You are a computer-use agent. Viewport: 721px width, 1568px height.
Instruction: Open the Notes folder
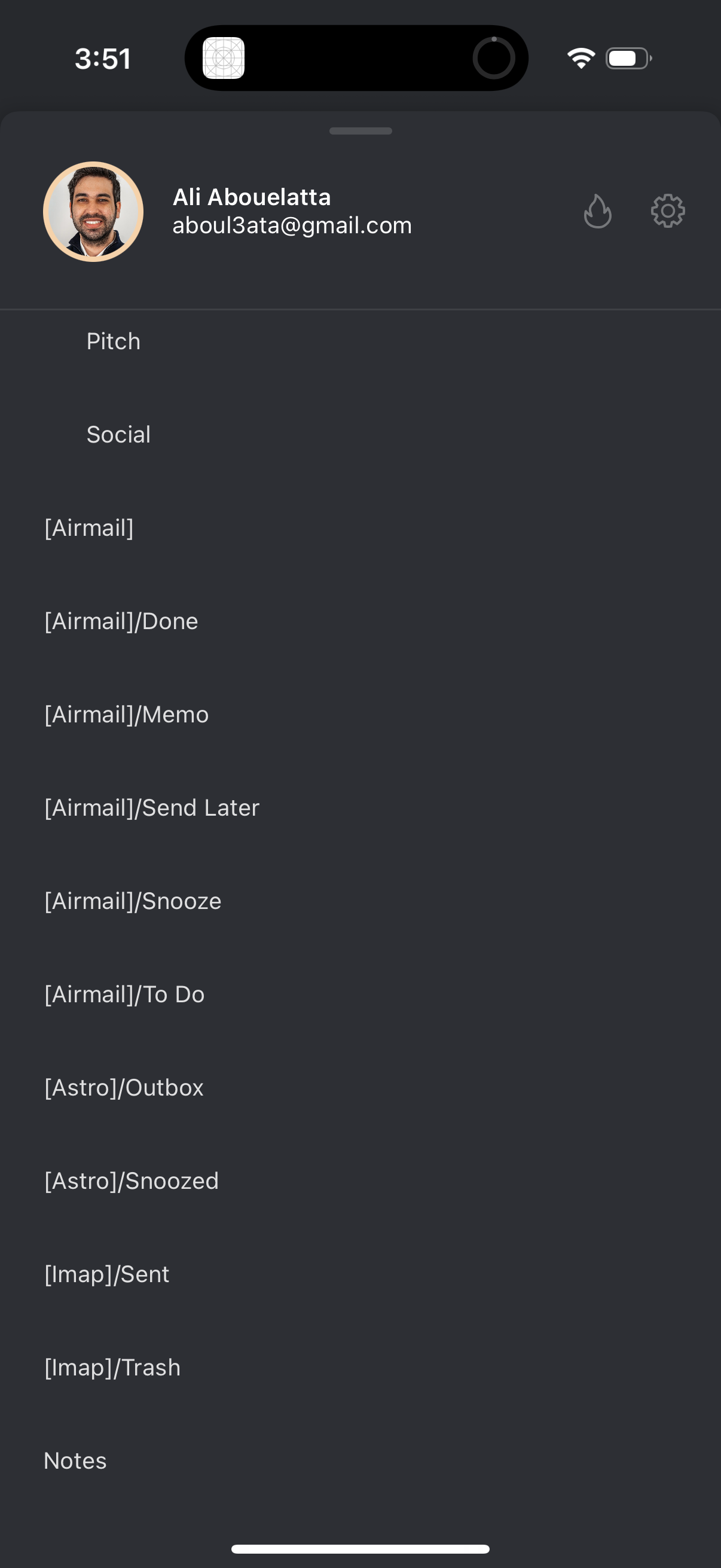tap(75, 1461)
